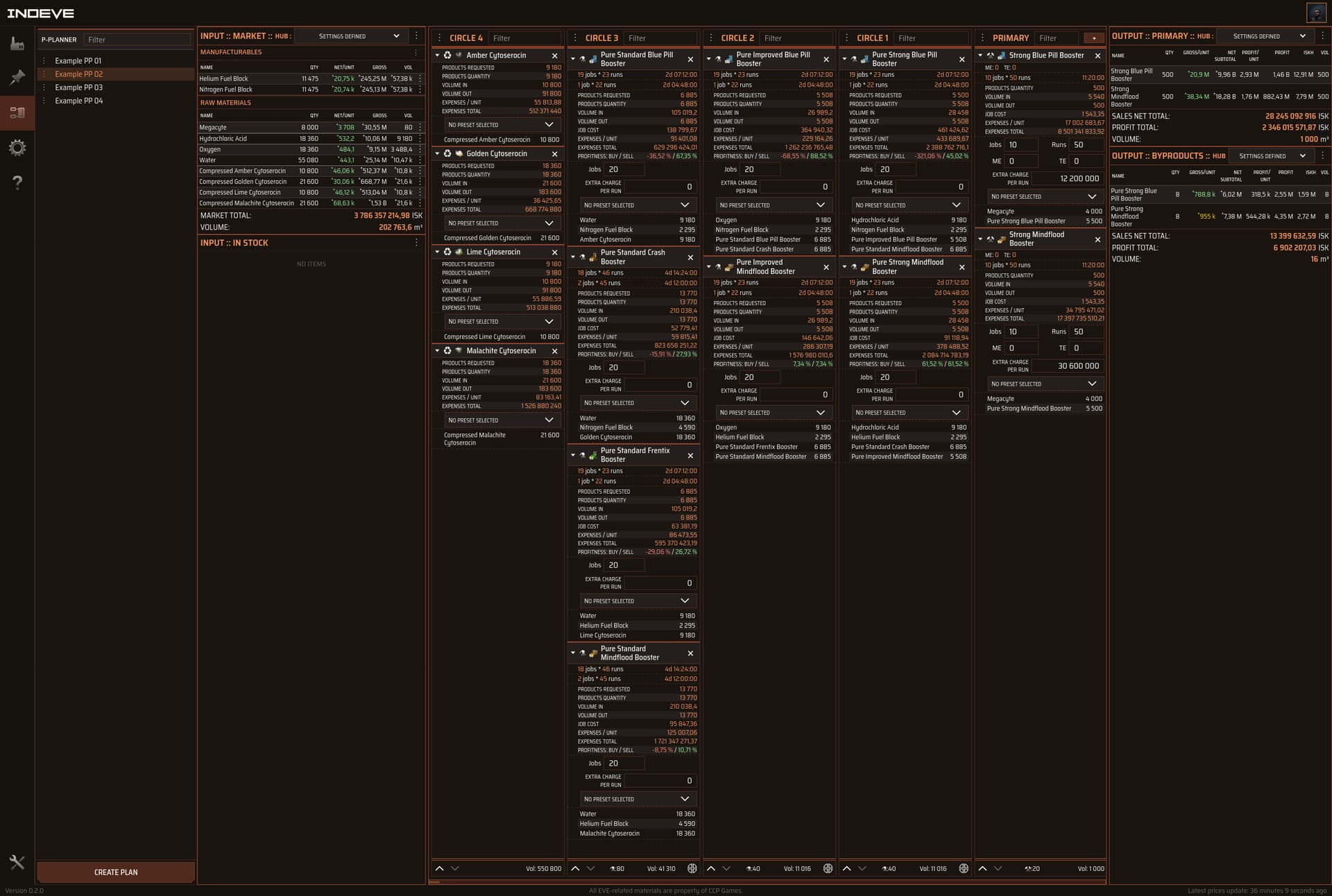Viewport: 1332px width, 896px height.
Task: Click the user avatar in top-right corner
Action: [x=1316, y=12]
